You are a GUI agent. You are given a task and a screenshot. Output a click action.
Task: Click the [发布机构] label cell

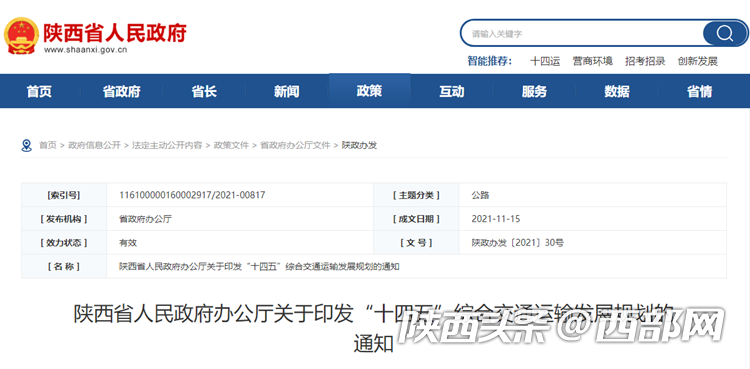64,219
